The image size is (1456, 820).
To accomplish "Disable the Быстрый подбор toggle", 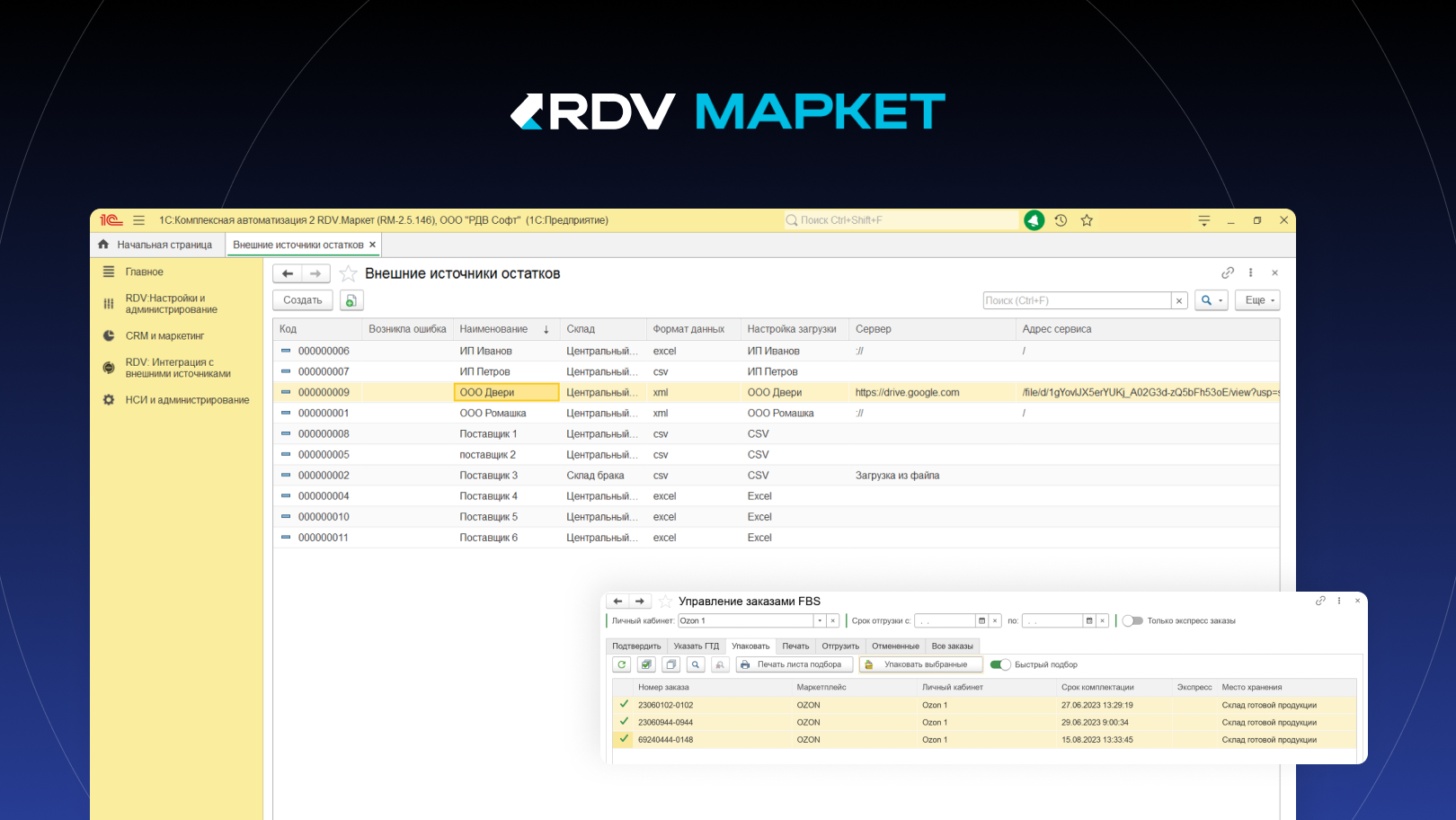I will point(1000,664).
